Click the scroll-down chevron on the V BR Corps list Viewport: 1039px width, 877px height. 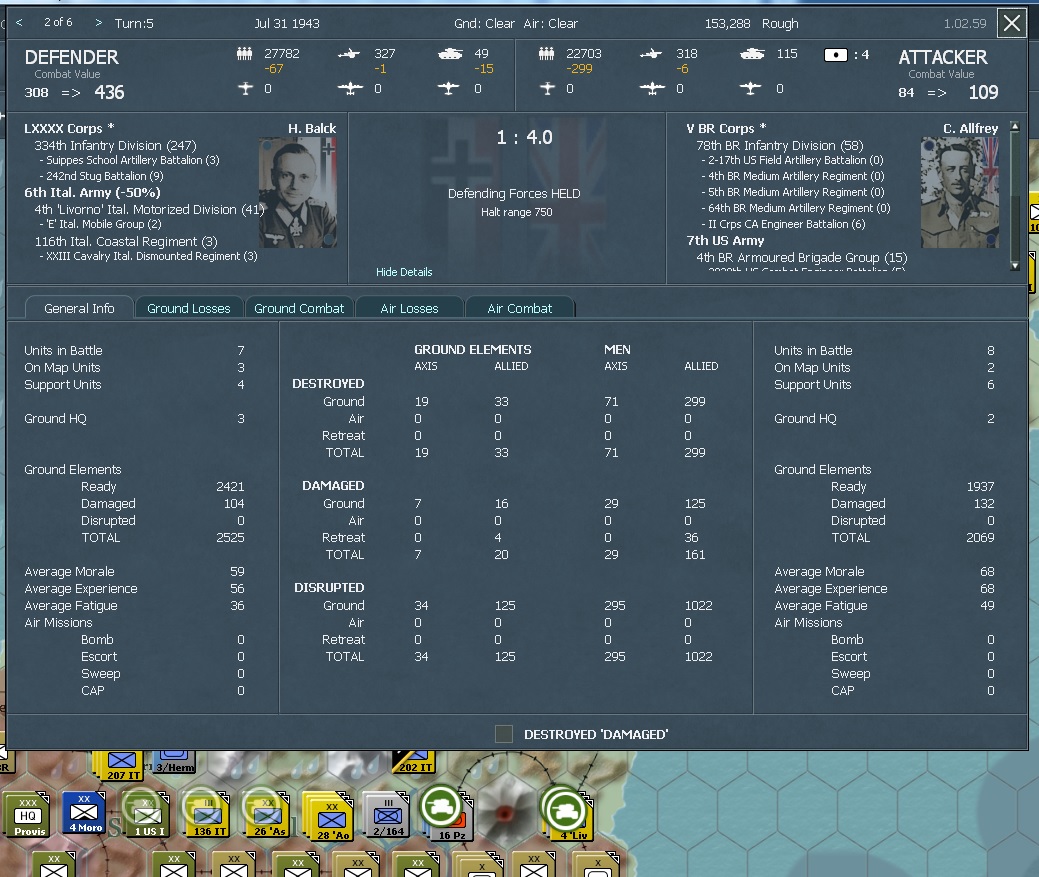(x=1014, y=265)
